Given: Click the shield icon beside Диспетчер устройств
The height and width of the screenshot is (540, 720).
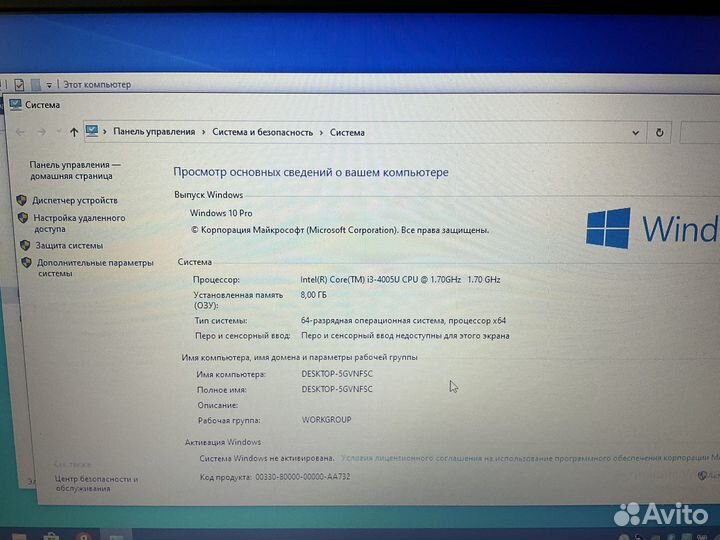Looking at the screenshot, I should pos(21,200).
